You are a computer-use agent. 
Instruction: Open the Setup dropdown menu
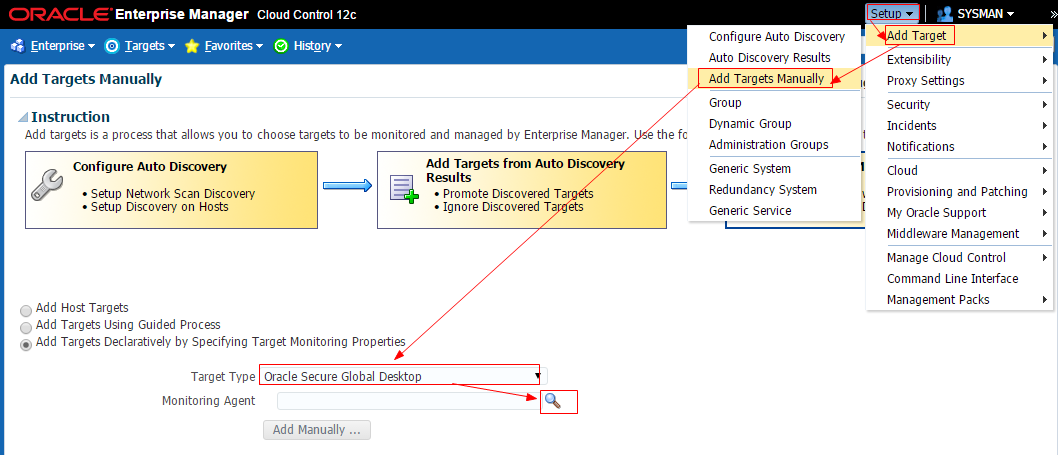click(x=893, y=14)
